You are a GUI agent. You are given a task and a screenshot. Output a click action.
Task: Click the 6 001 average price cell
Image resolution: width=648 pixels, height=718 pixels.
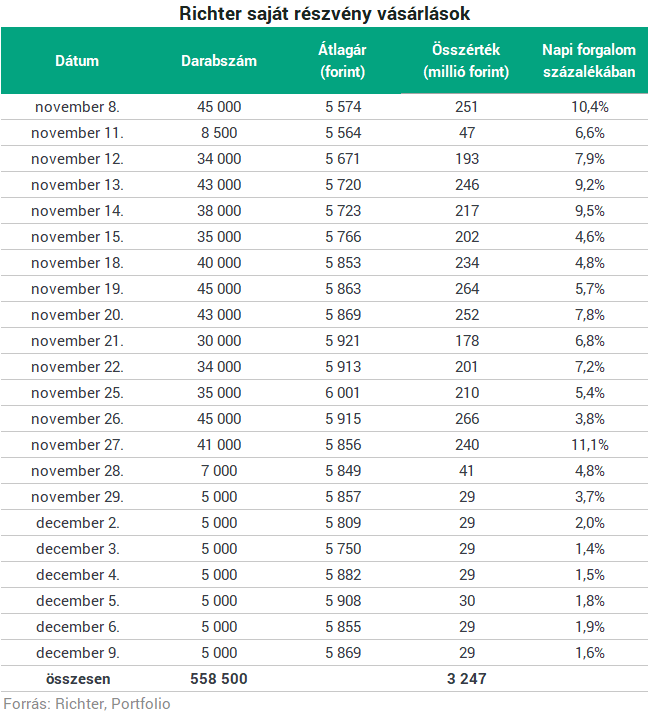pos(343,393)
